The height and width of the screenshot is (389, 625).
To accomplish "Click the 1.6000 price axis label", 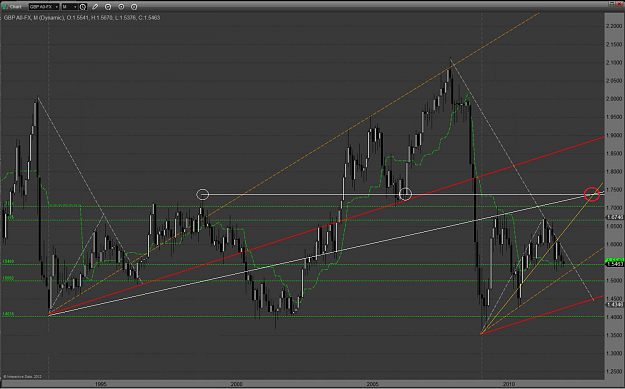I will tap(614, 244).
